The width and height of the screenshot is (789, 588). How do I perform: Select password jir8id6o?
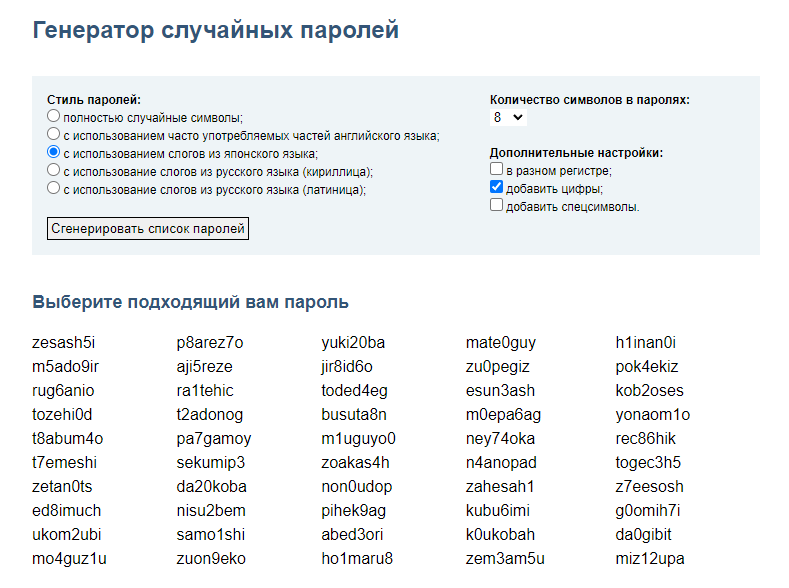(347, 367)
